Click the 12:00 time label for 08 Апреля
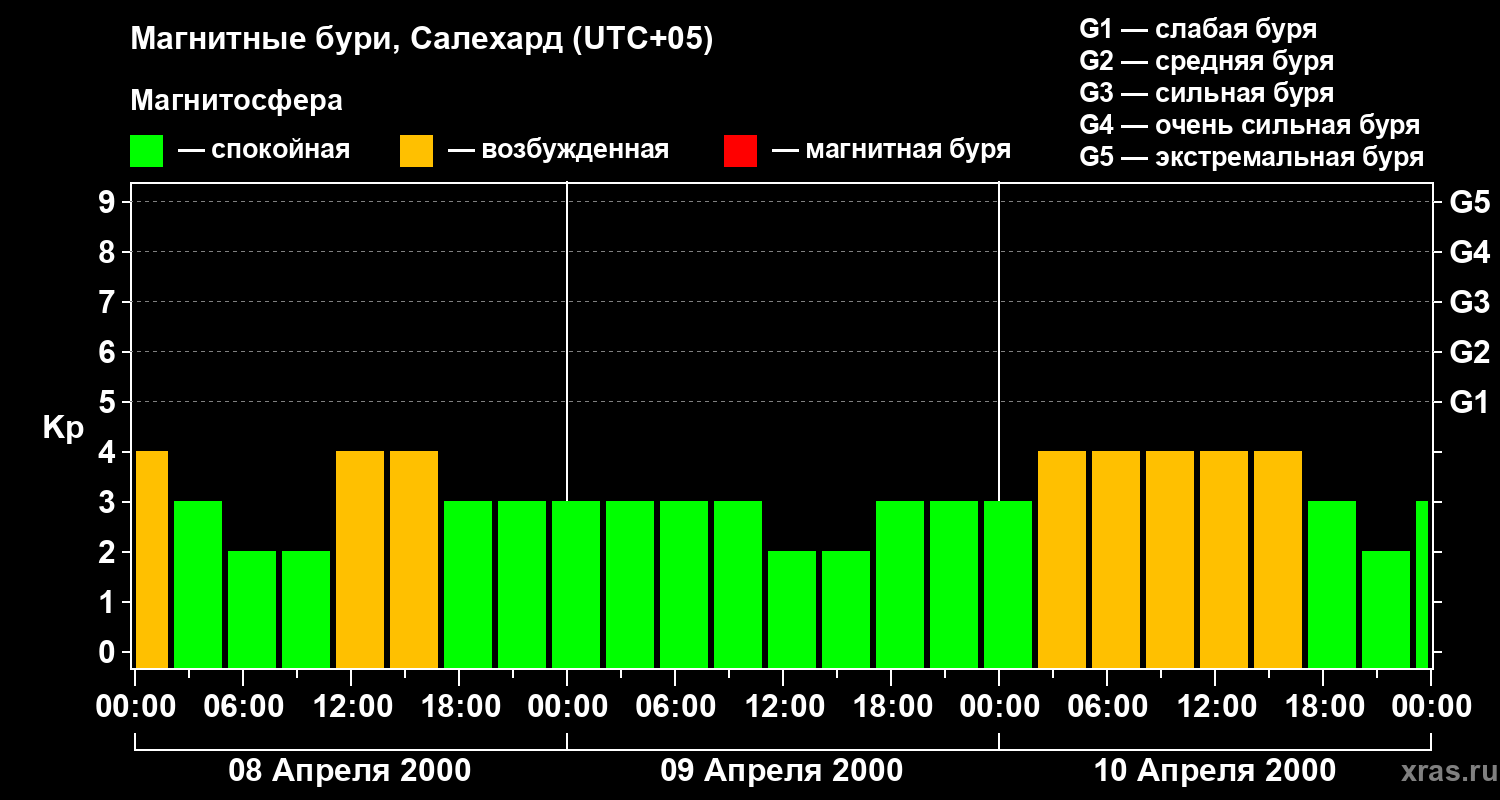1500x800 pixels. 351,707
